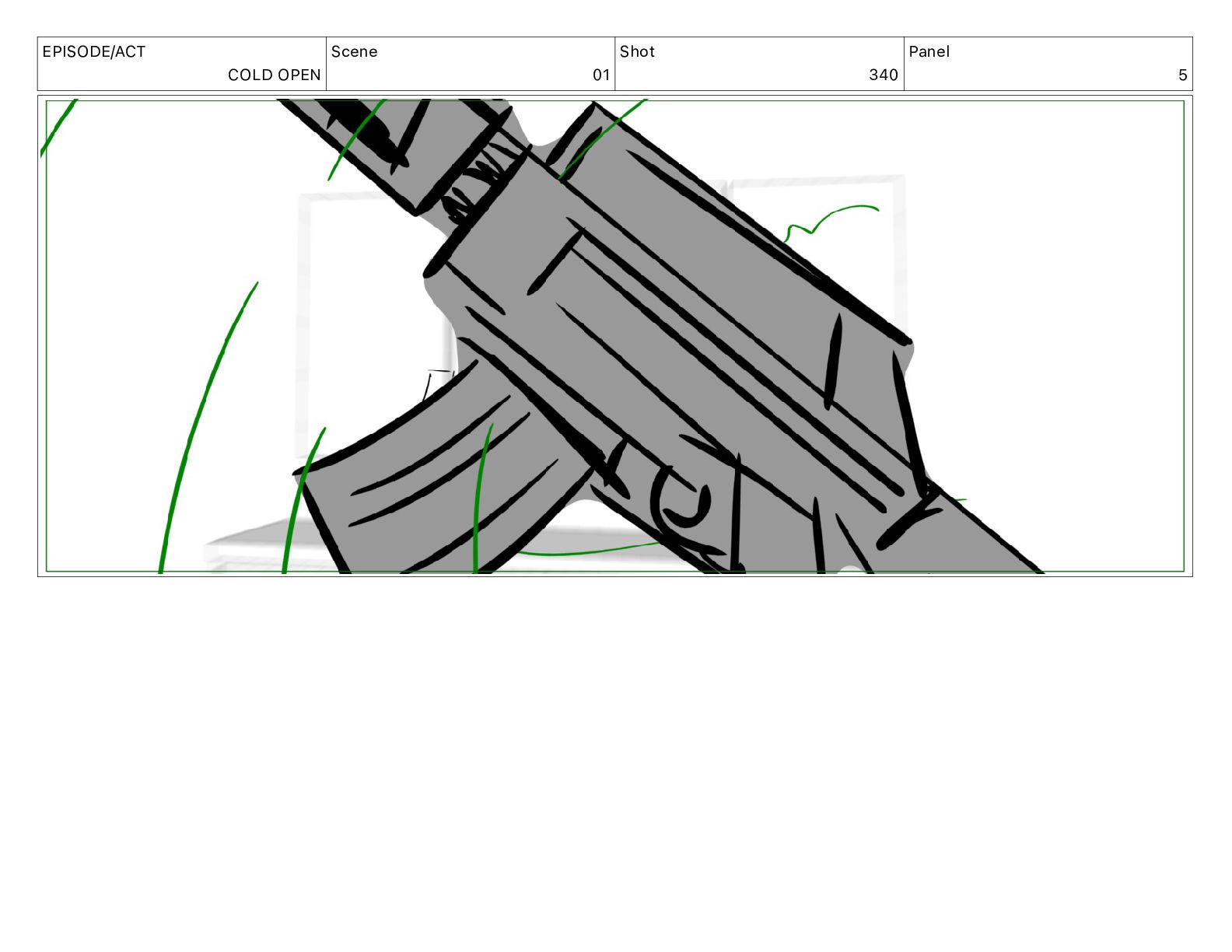Select the scene number 01
The width and height of the screenshot is (1232, 952).
pos(600,75)
